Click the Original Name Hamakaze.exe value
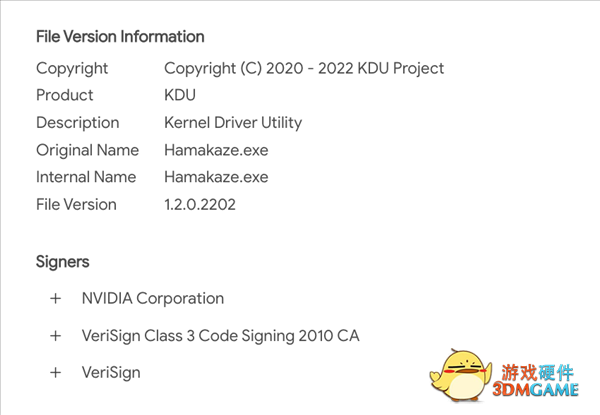600x415 pixels. 216,150
